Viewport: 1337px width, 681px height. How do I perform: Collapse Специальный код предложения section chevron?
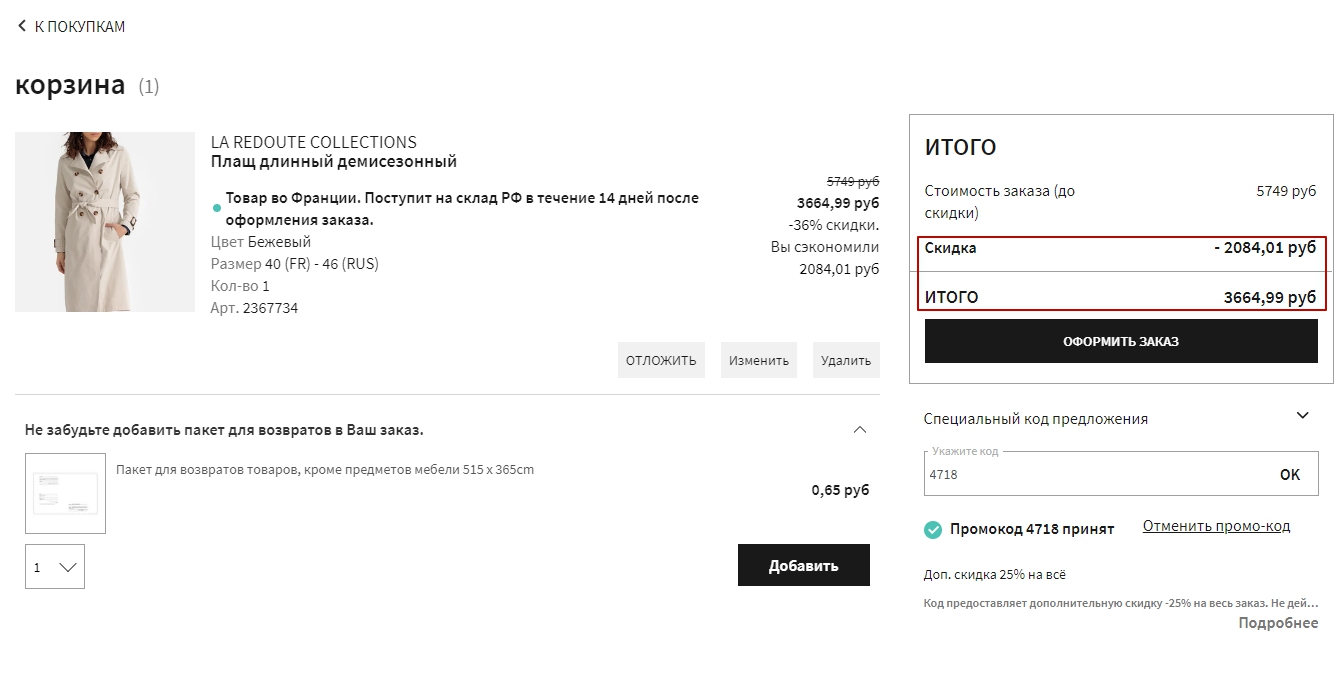coord(1302,416)
